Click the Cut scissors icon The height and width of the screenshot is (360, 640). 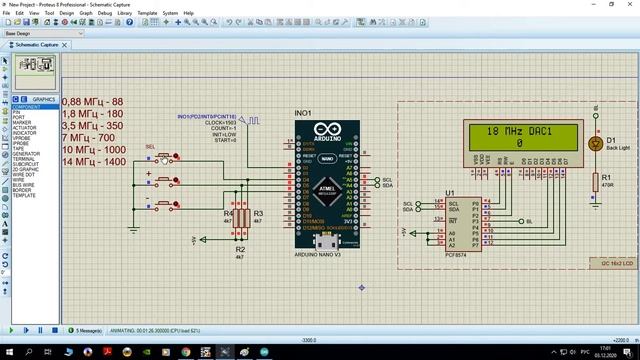click(250, 22)
